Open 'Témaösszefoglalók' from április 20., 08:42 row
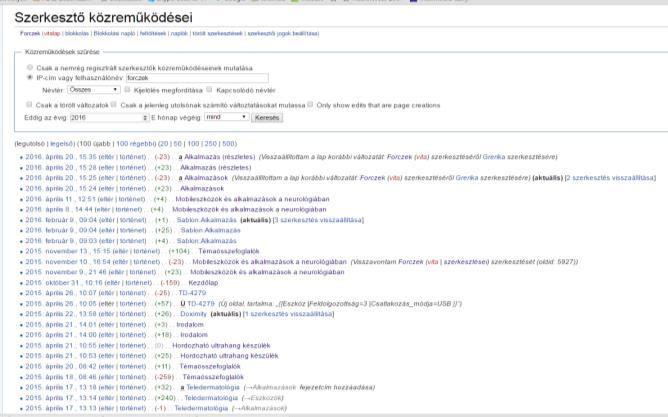This screenshot has width=668, height=417. pyautogui.click(x=210, y=366)
